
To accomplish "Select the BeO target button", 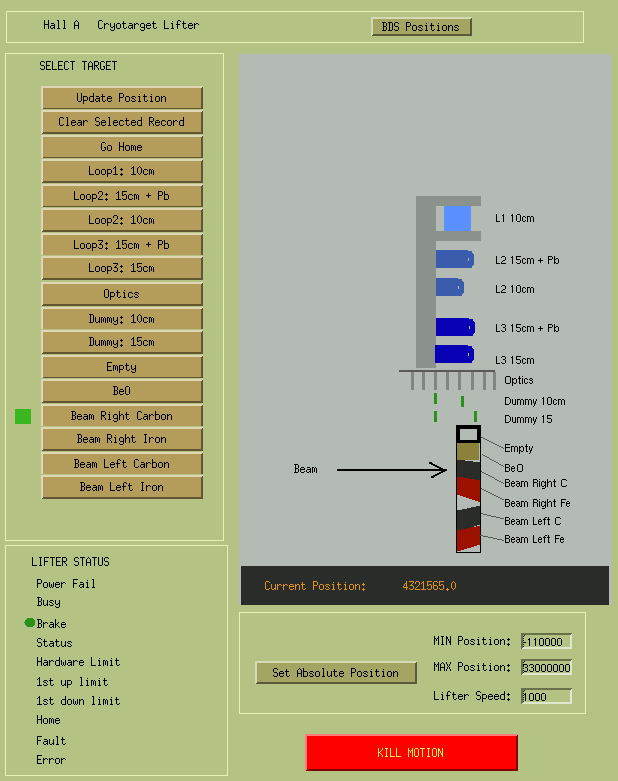I will (122, 391).
